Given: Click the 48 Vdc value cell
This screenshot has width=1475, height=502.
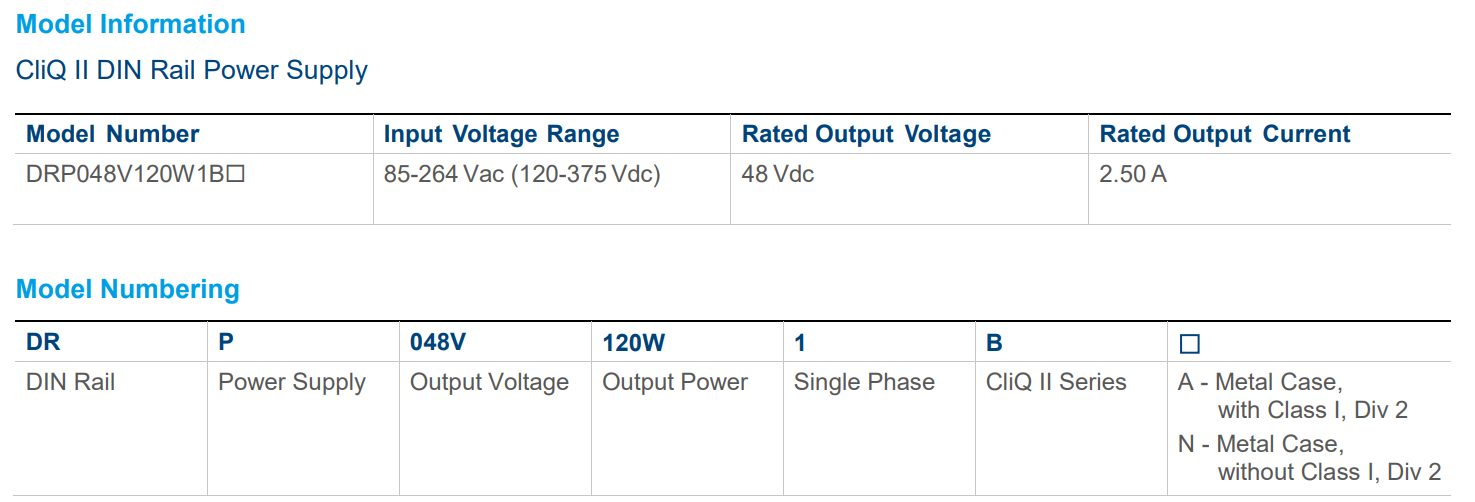Looking at the screenshot, I should [x=778, y=174].
